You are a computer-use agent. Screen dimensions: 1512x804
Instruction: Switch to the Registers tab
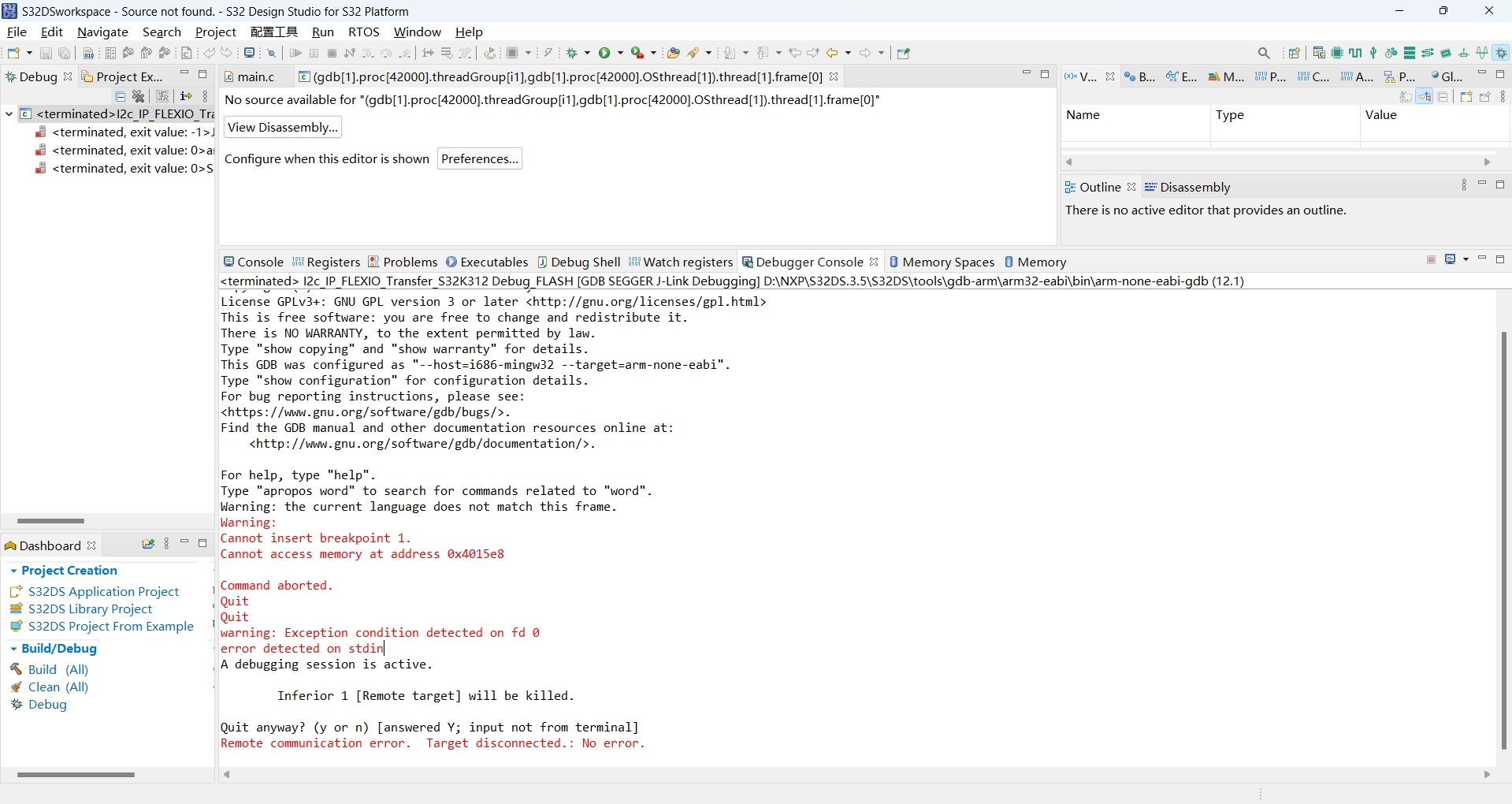pyautogui.click(x=332, y=262)
